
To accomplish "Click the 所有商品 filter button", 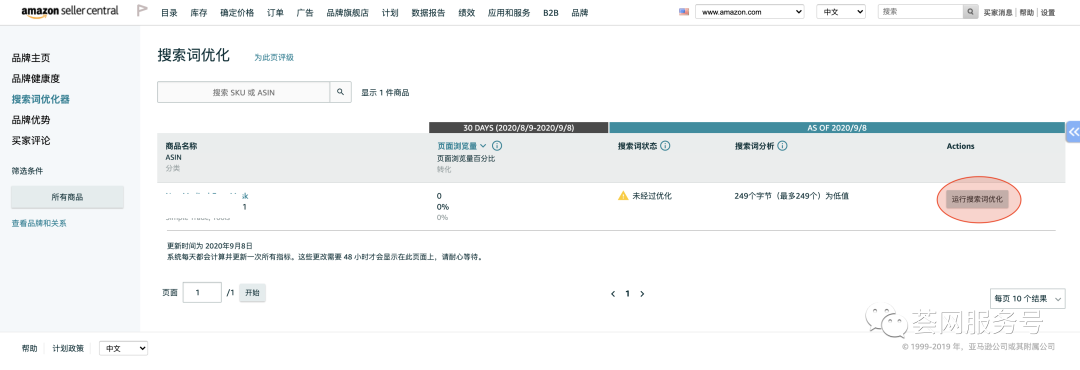I will click(x=68, y=197).
